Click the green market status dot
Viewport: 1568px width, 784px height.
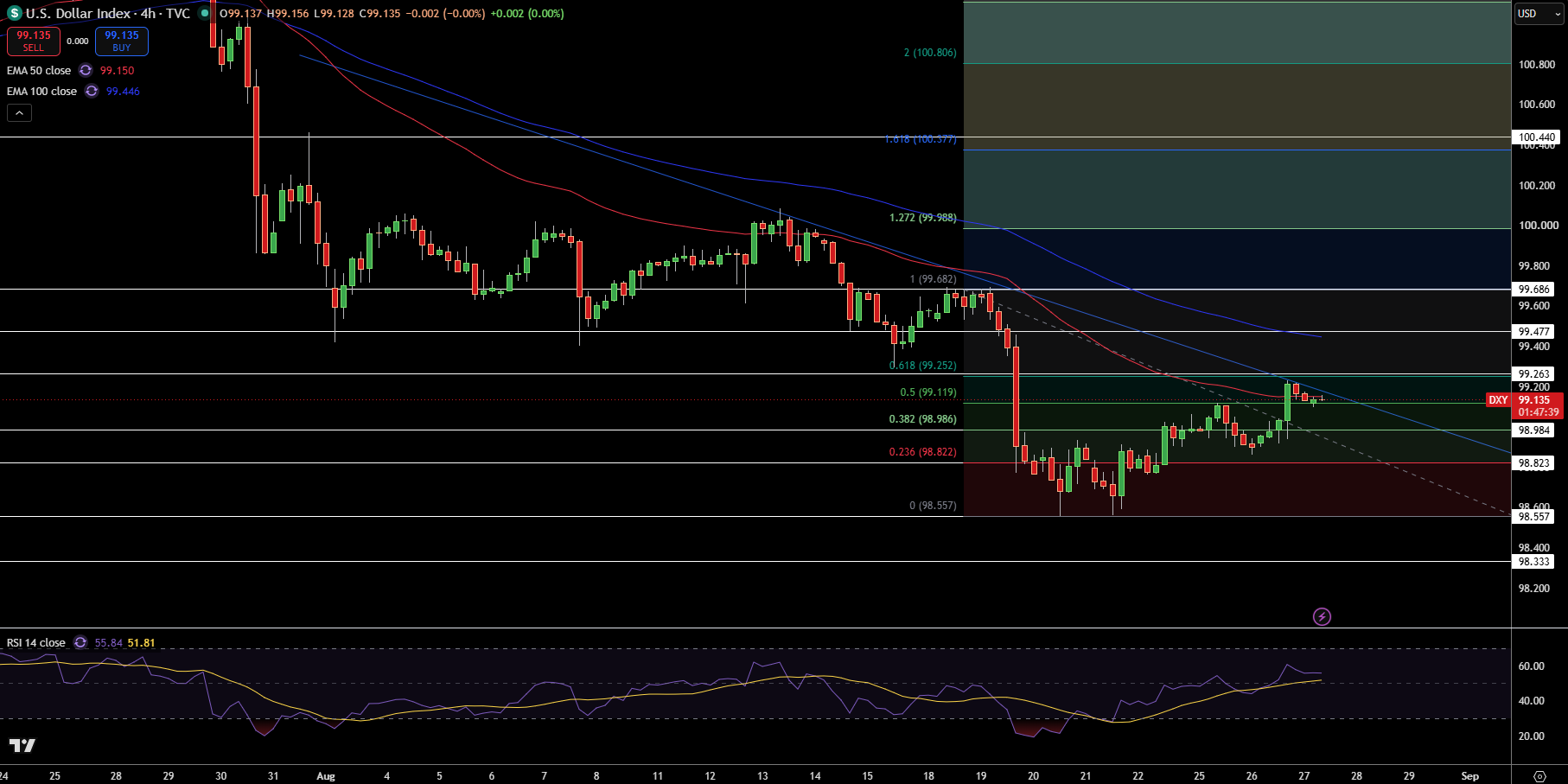[x=205, y=13]
